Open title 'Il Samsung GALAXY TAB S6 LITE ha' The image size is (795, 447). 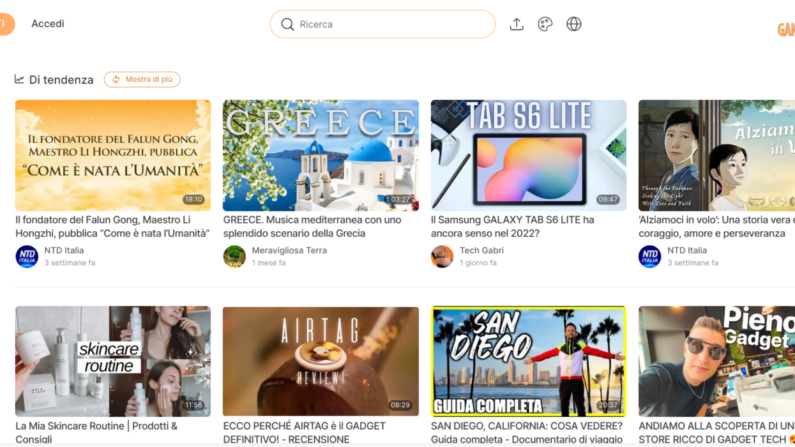tap(513, 220)
